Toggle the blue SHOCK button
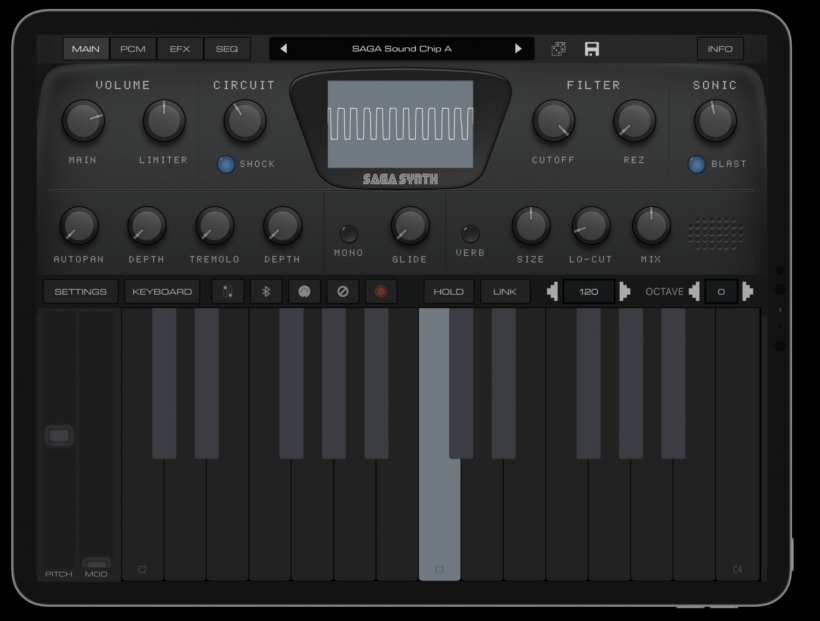 click(x=227, y=164)
